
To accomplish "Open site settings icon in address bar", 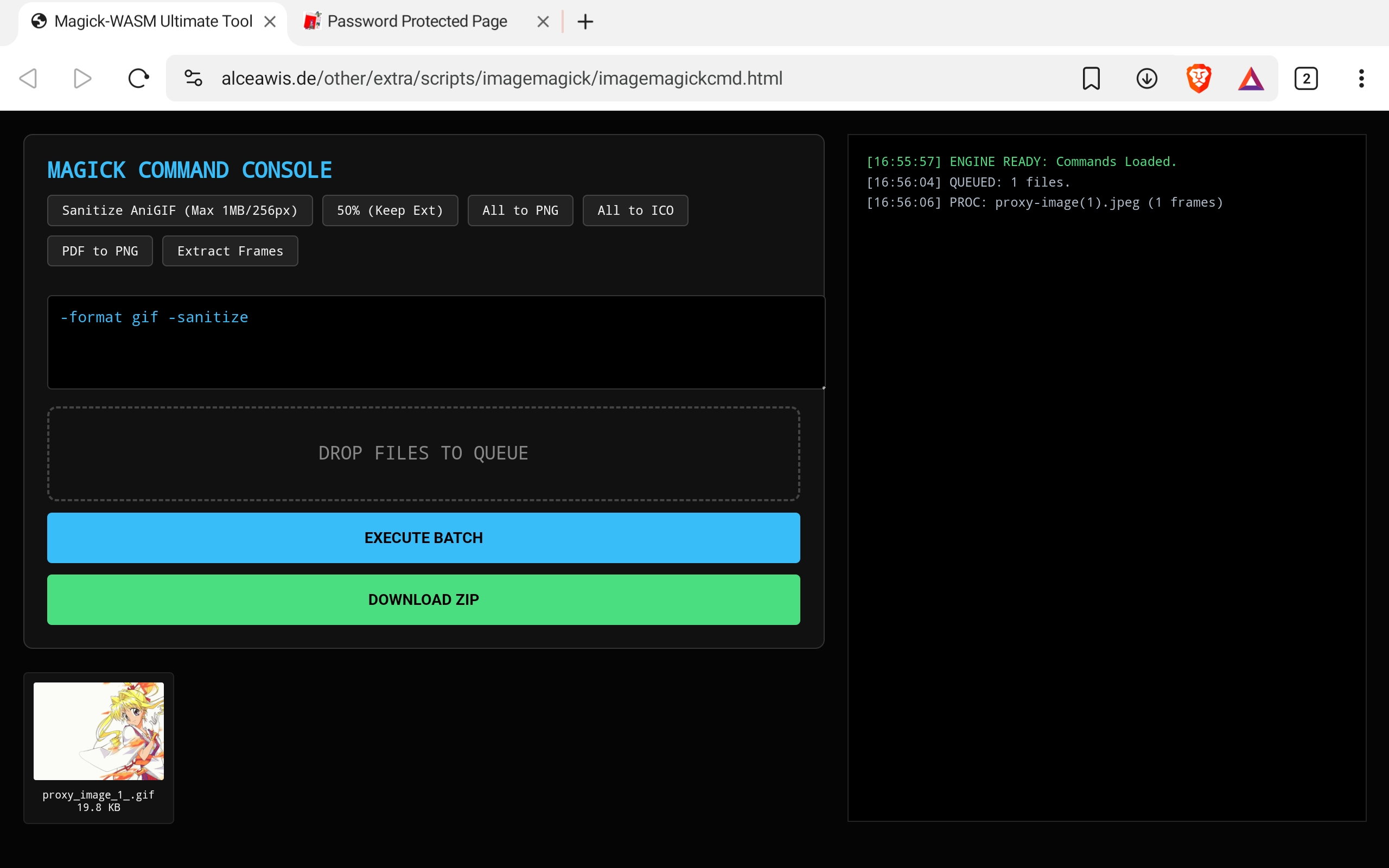I will (193, 78).
